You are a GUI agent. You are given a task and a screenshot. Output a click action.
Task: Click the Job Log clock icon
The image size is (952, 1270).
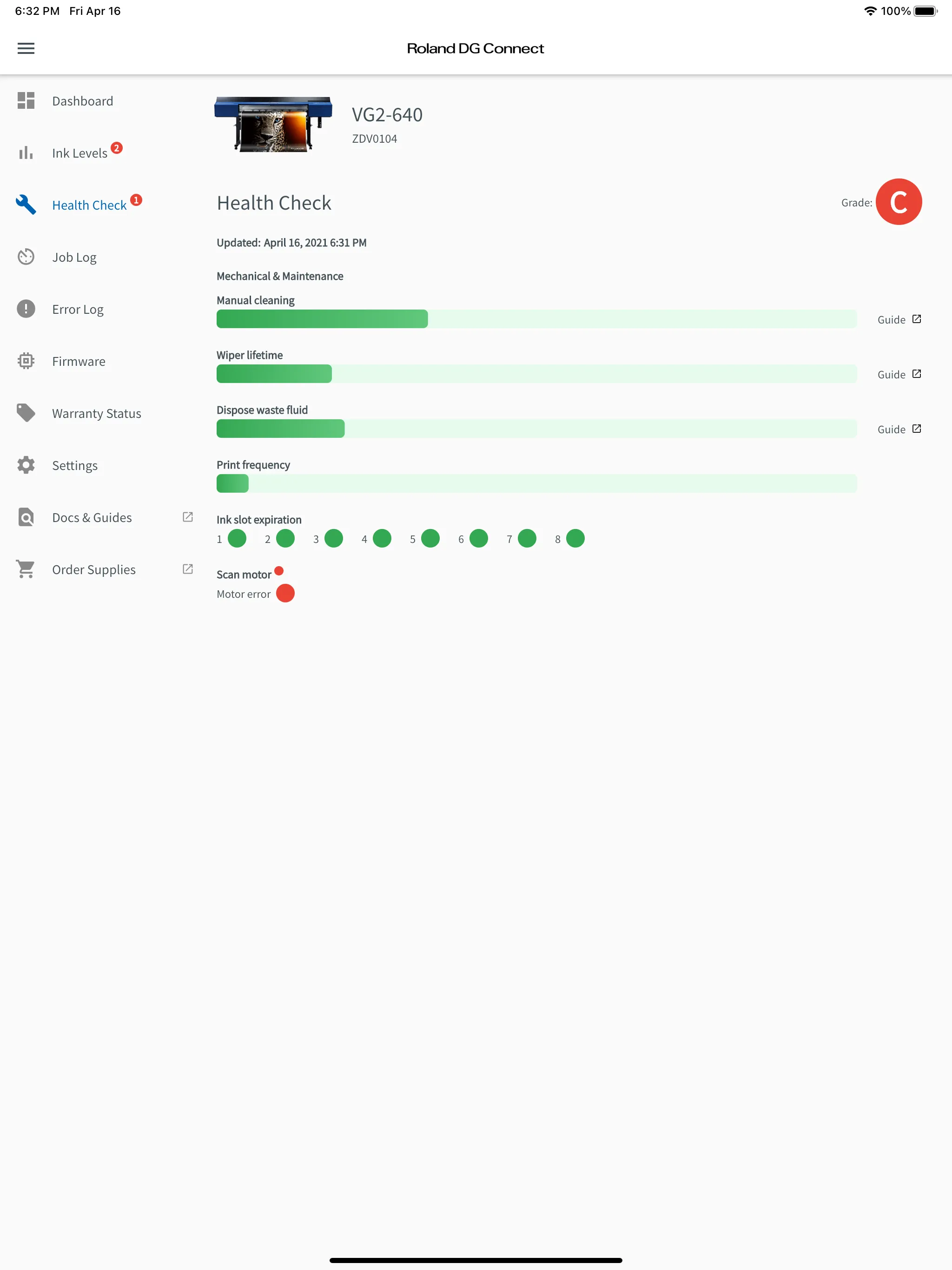pos(26,257)
